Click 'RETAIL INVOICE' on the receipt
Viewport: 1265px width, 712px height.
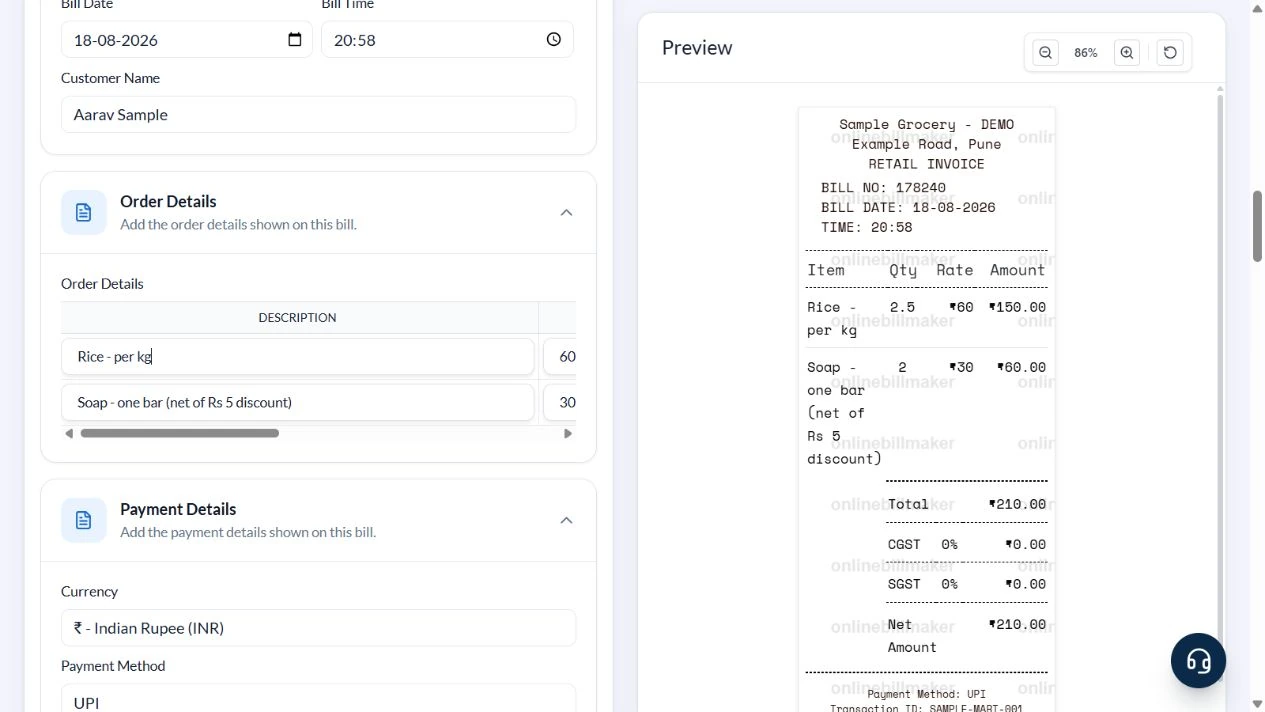tap(926, 164)
